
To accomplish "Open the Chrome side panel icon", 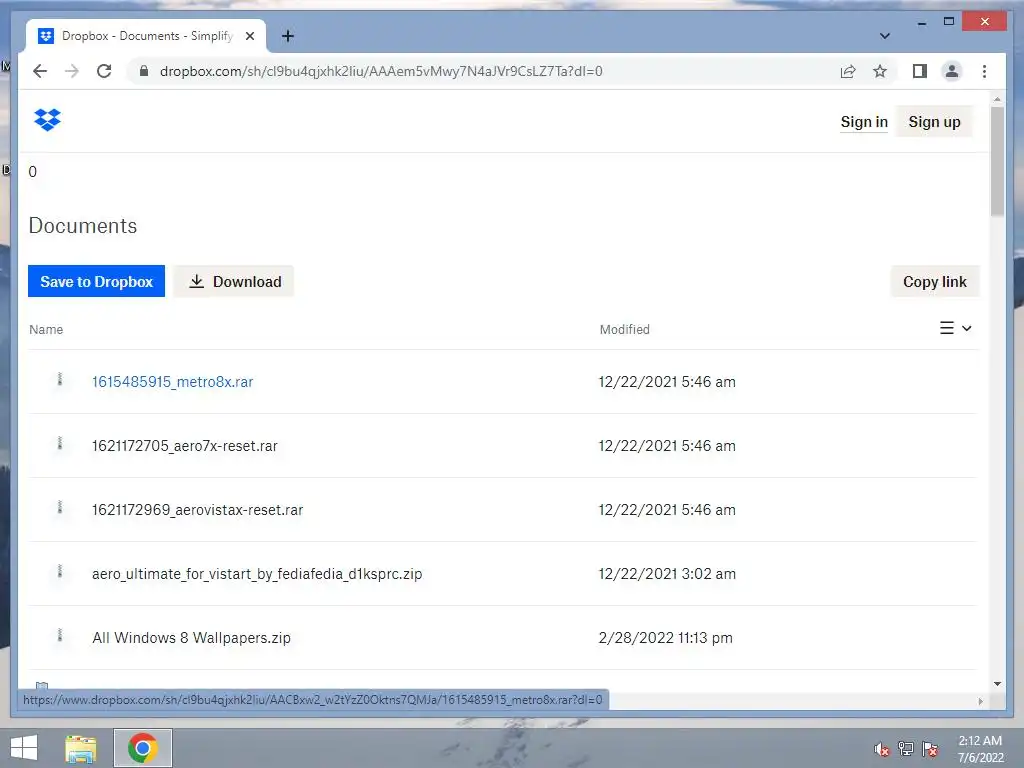I will point(920,71).
